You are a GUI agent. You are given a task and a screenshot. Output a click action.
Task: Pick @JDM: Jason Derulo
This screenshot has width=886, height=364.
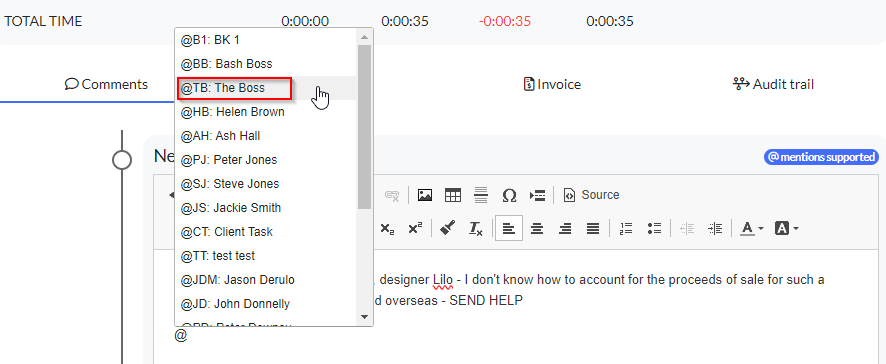(266, 279)
